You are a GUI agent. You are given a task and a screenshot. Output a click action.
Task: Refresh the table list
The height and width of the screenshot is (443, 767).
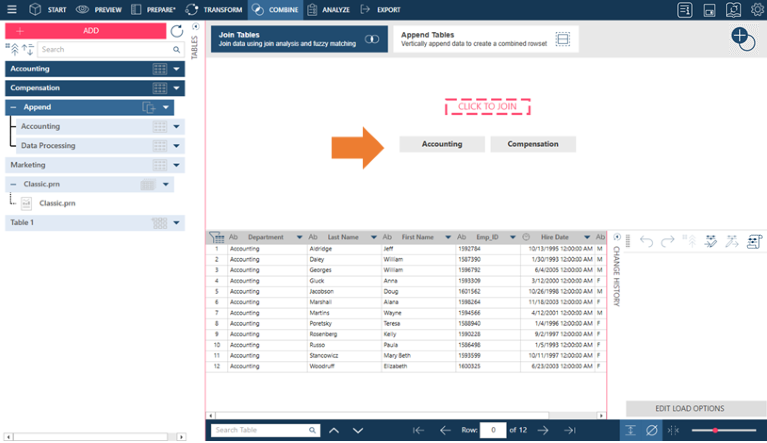point(177,31)
